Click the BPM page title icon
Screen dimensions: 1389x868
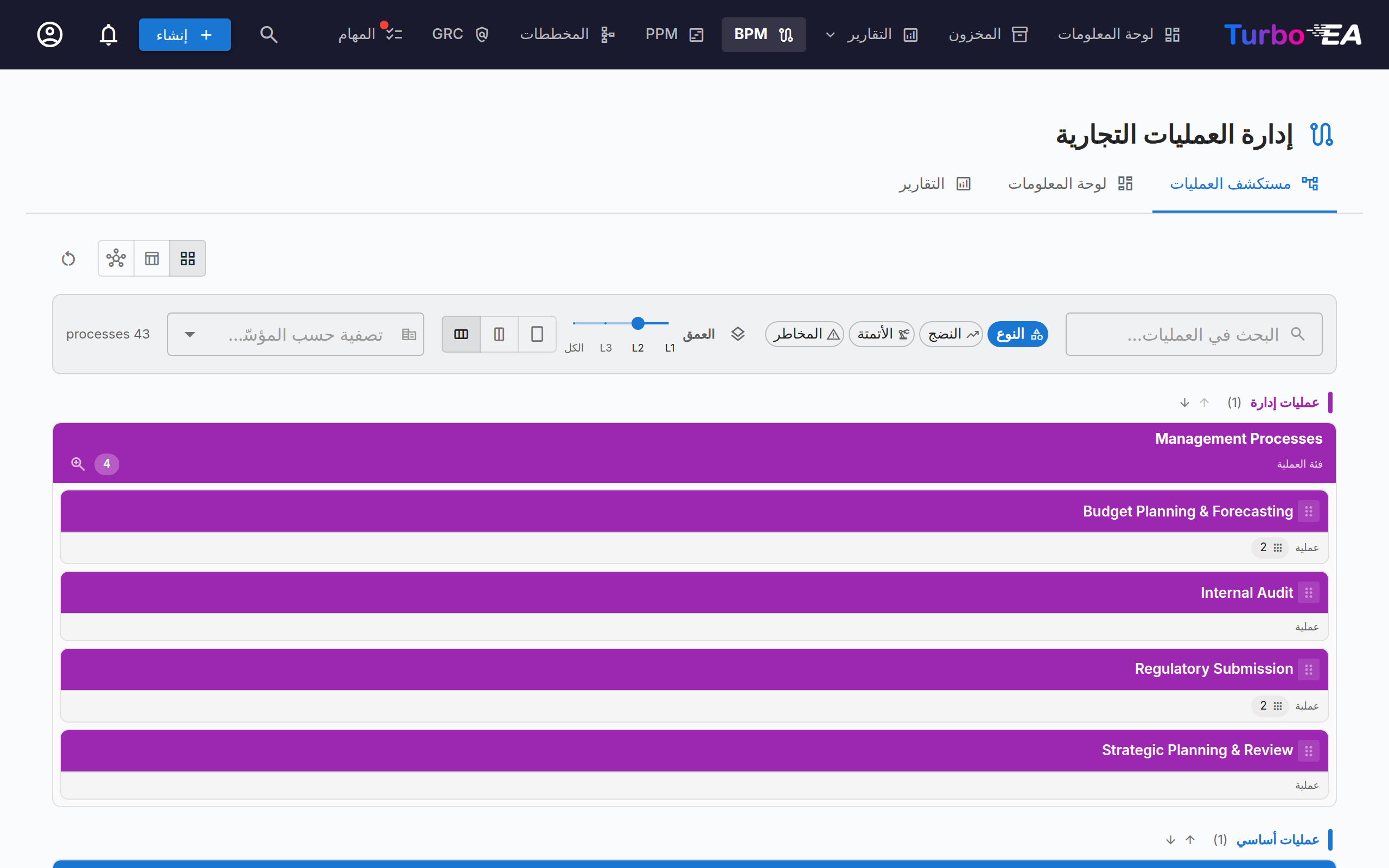point(1322,135)
